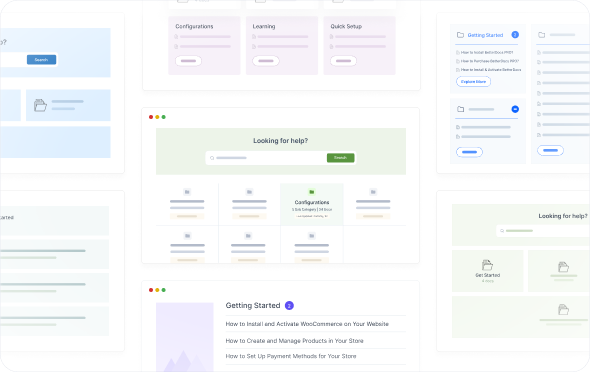Click the doc icon before 'How to Purchase BetterDocs PRO?'
This screenshot has height=372, width=590.
tap(458, 61)
